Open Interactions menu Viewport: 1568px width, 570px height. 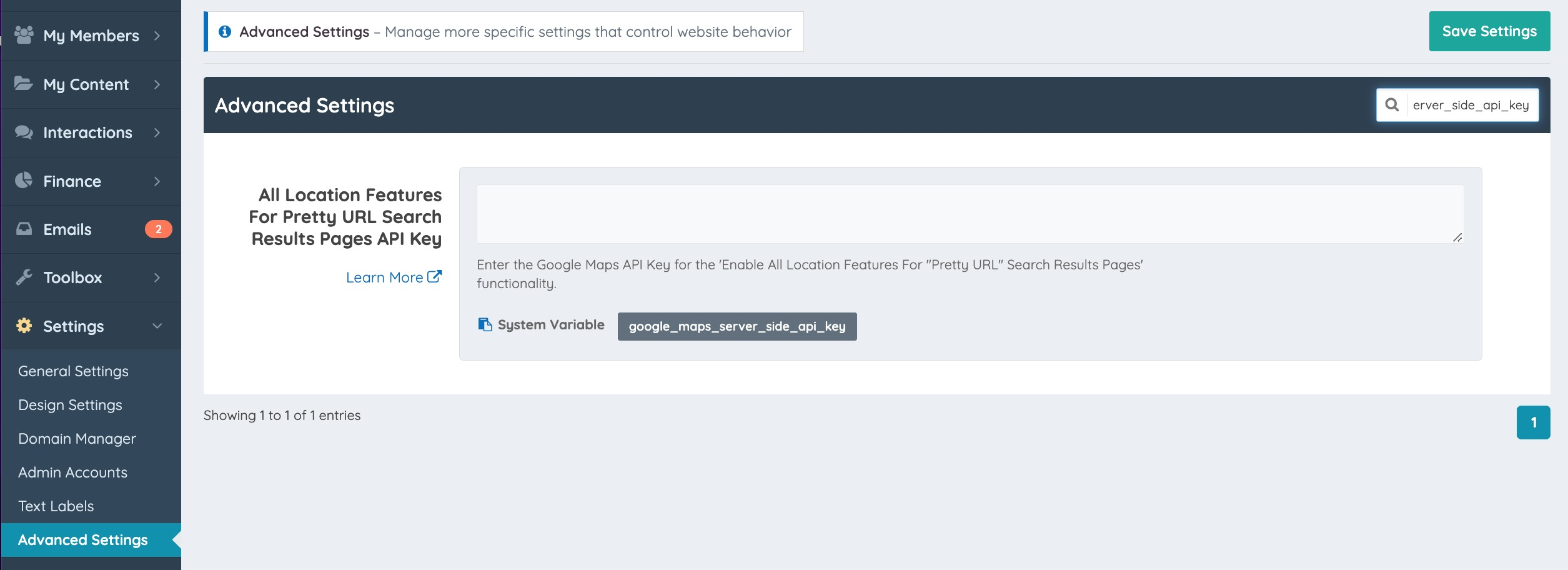(x=91, y=132)
